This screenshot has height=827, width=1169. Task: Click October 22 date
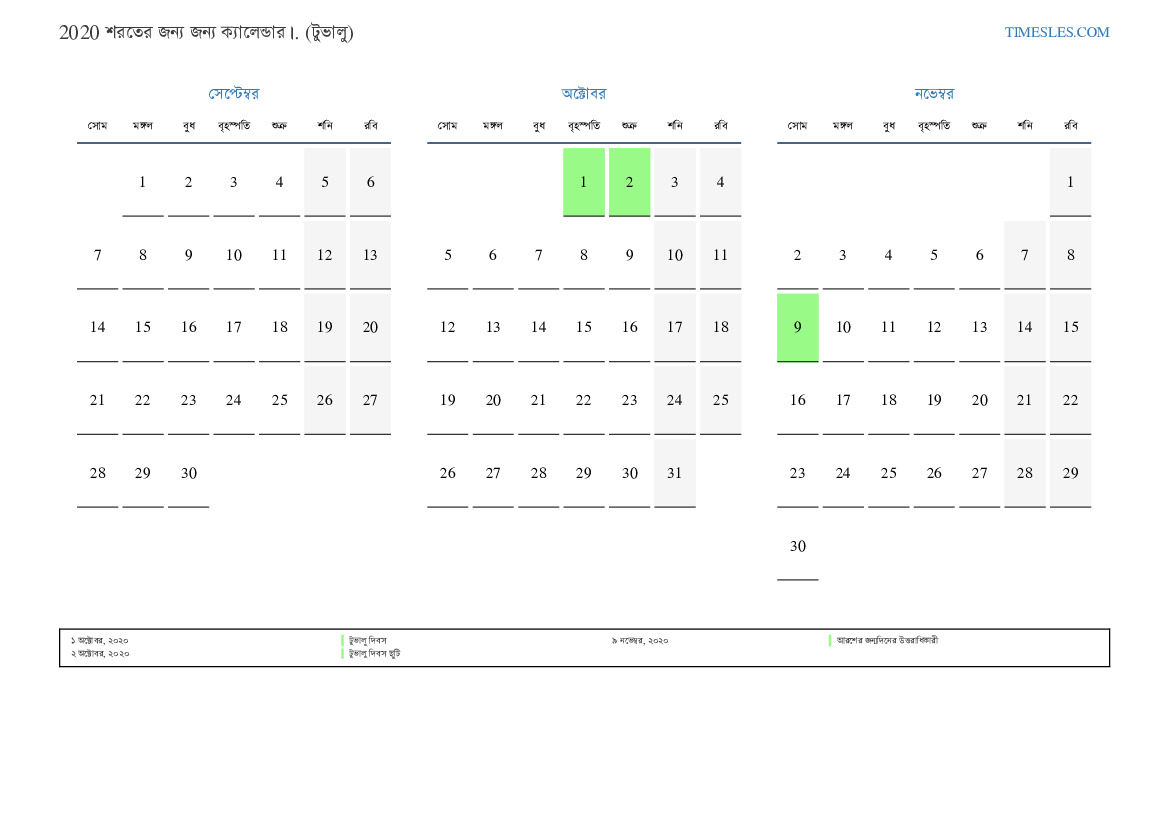click(584, 400)
